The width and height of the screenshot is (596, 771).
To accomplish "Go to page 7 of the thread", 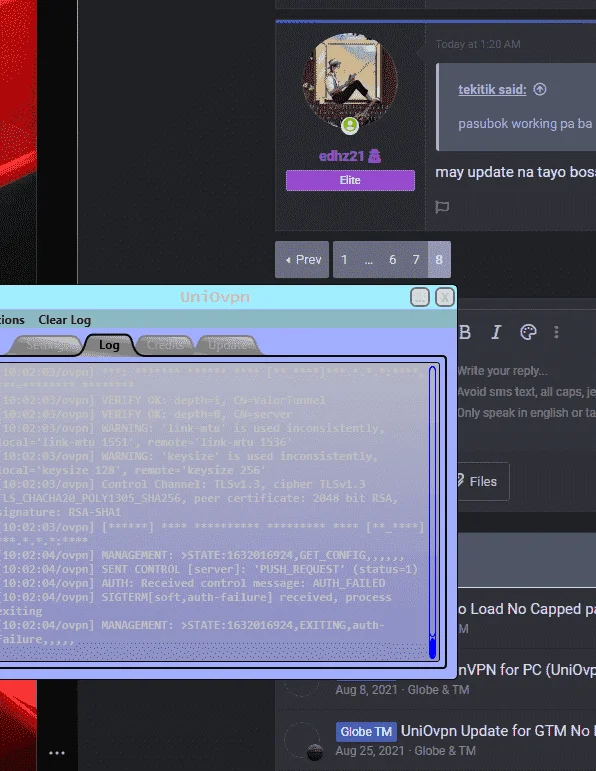I will point(416,260).
